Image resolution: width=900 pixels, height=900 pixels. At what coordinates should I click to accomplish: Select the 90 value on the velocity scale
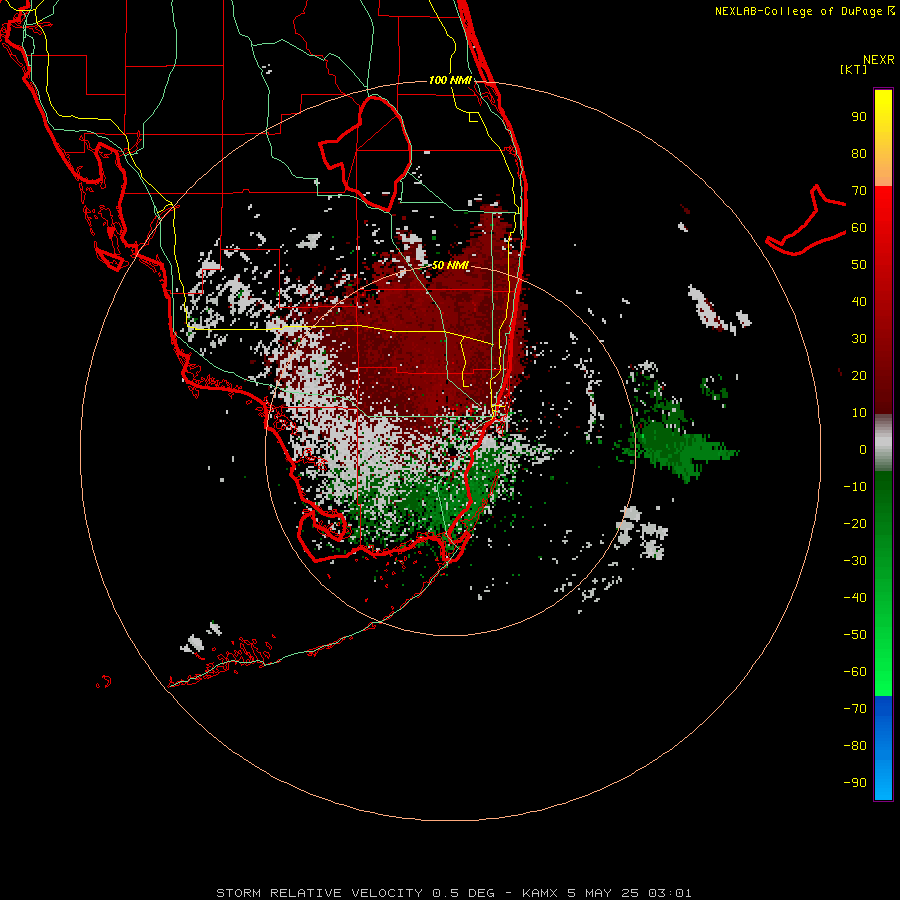point(859,117)
